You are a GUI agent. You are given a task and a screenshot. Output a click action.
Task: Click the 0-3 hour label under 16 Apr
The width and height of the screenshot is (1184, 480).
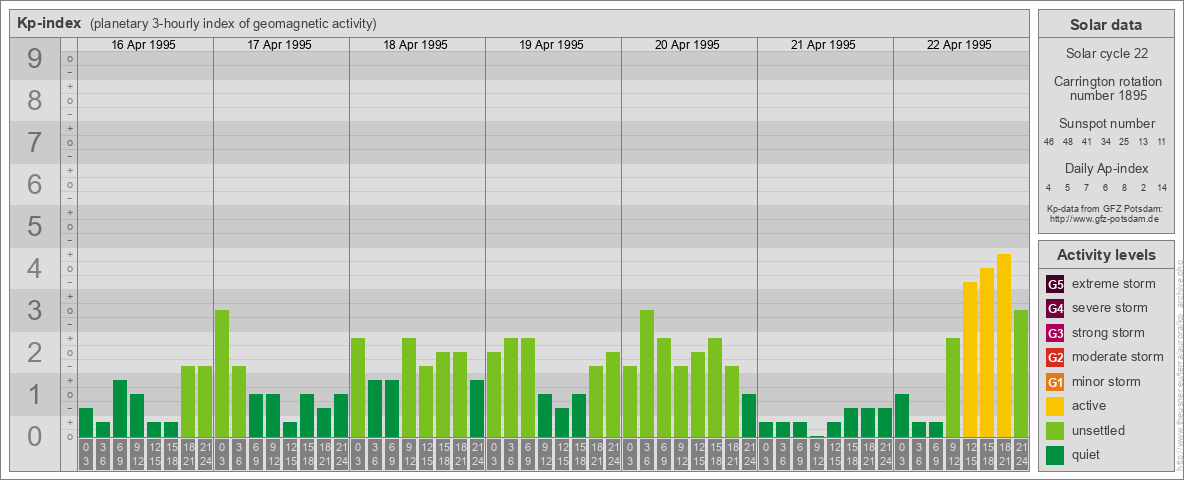coord(85,454)
